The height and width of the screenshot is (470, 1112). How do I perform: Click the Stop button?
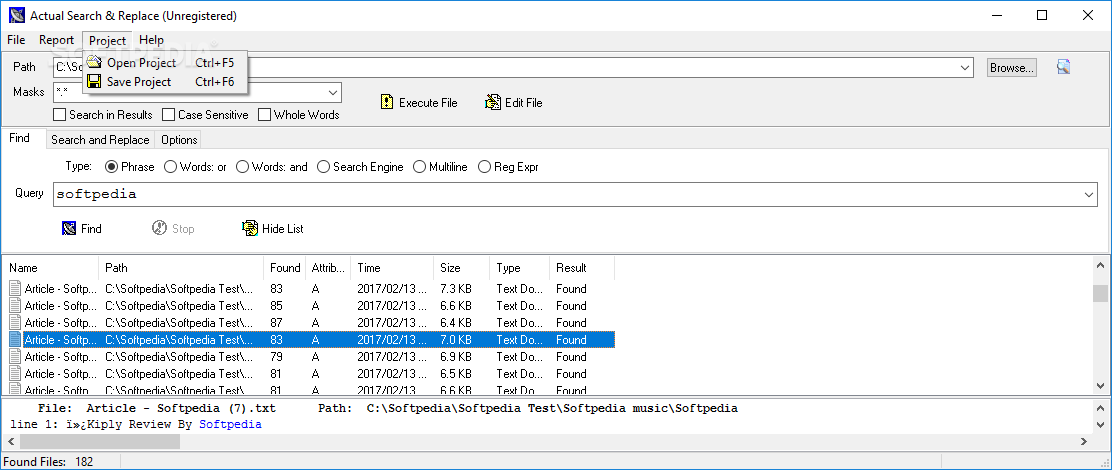173,228
